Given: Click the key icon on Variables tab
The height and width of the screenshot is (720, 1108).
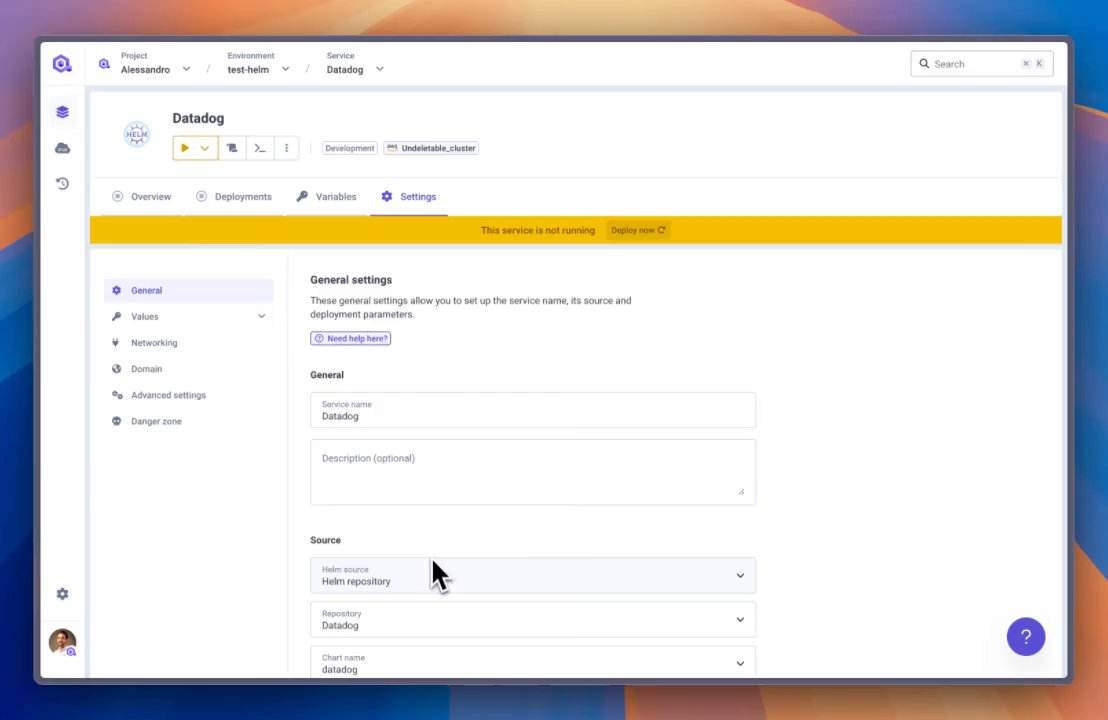Looking at the screenshot, I should pos(302,196).
